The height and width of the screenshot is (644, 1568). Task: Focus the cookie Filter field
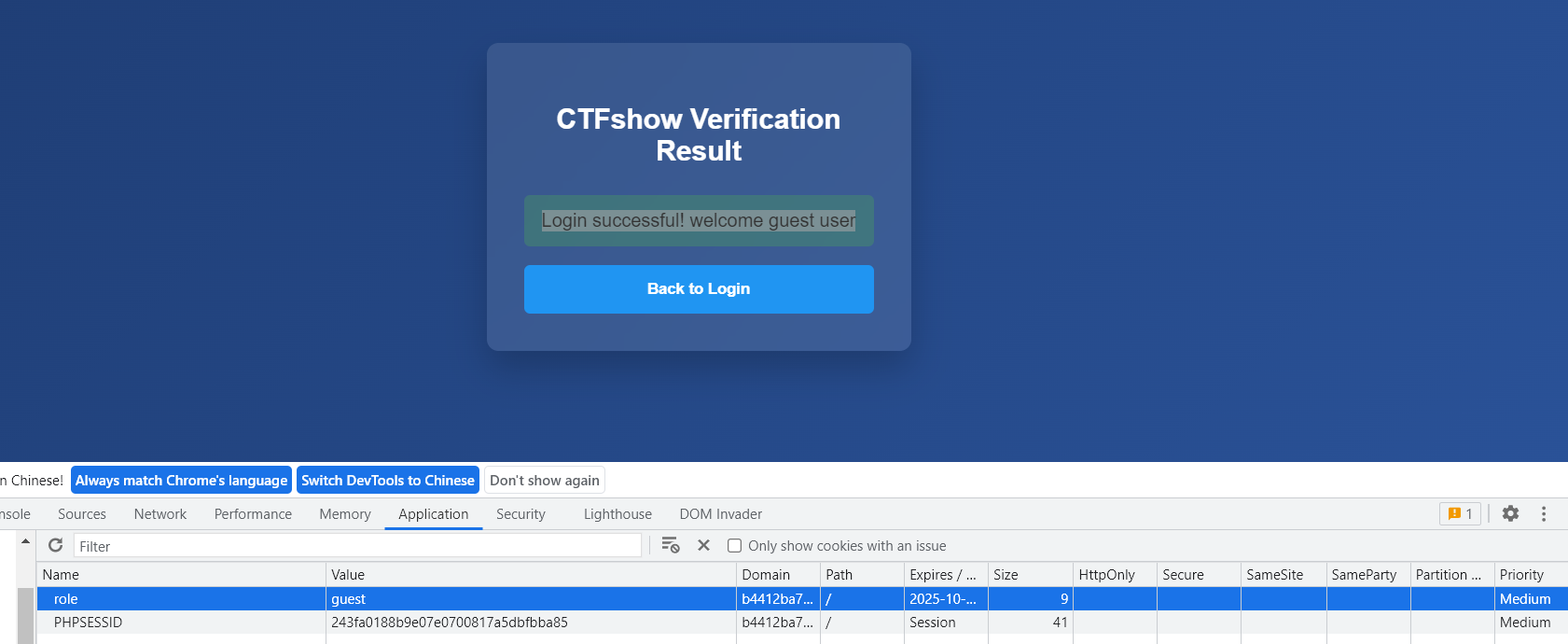tap(357, 546)
